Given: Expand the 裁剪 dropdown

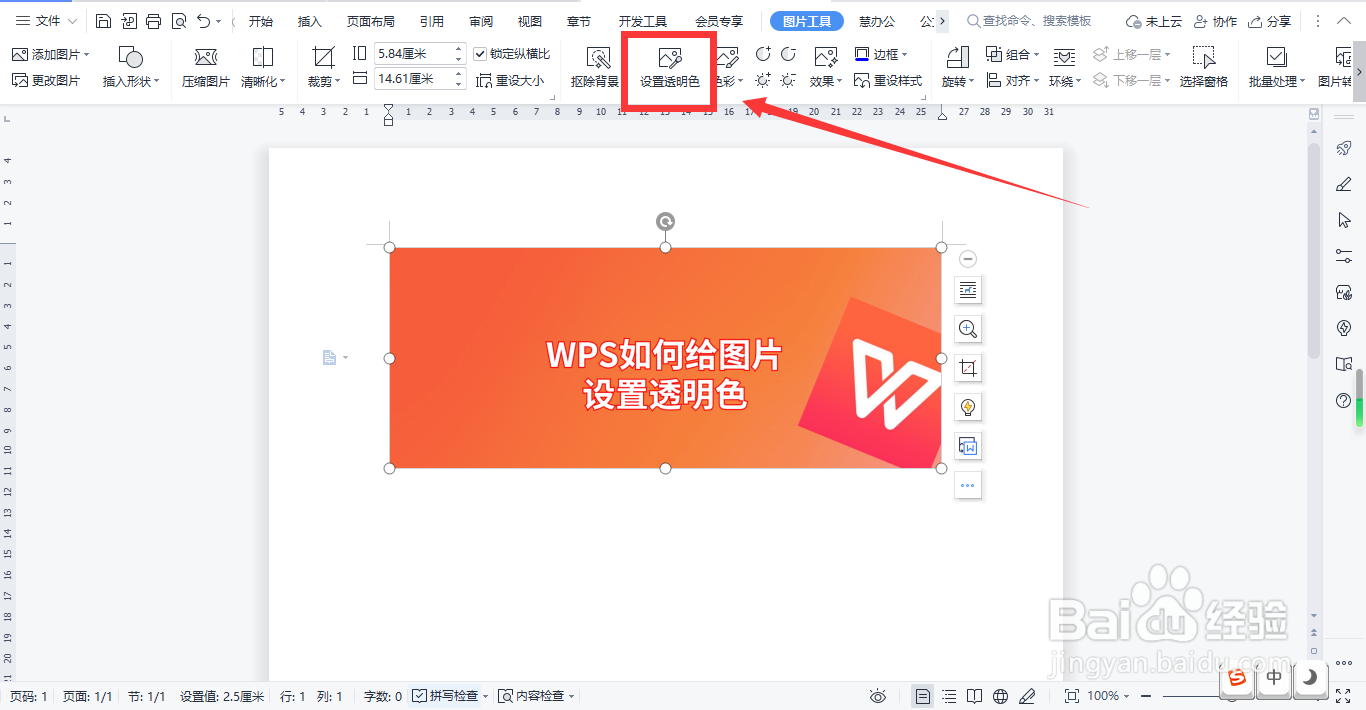Looking at the screenshot, I should click(x=338, y=82).
